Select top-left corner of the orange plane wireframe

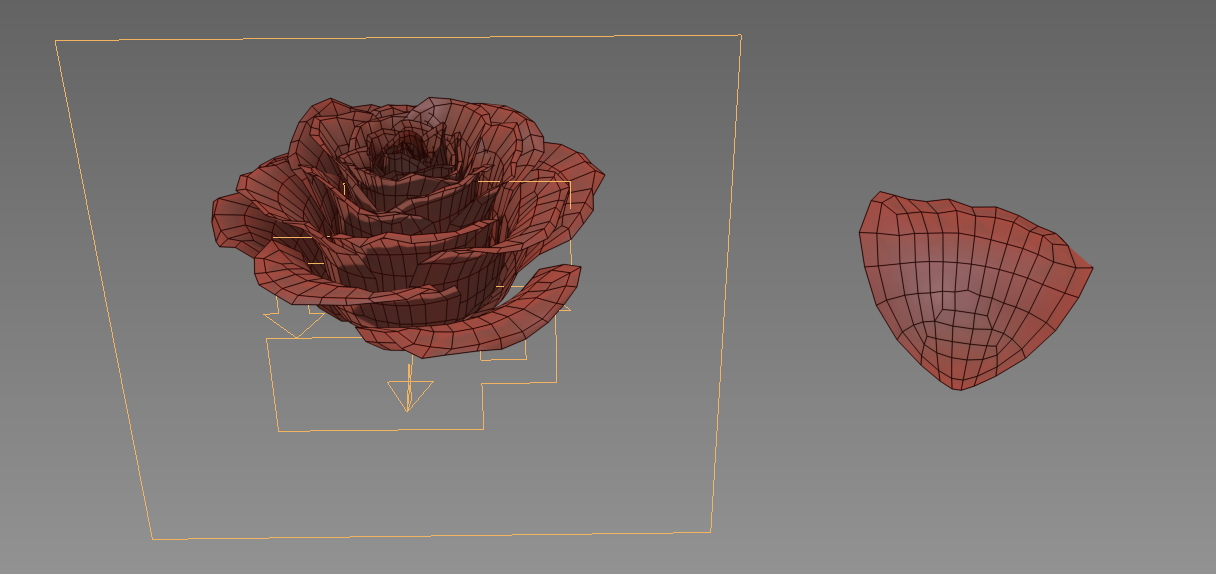55,41
